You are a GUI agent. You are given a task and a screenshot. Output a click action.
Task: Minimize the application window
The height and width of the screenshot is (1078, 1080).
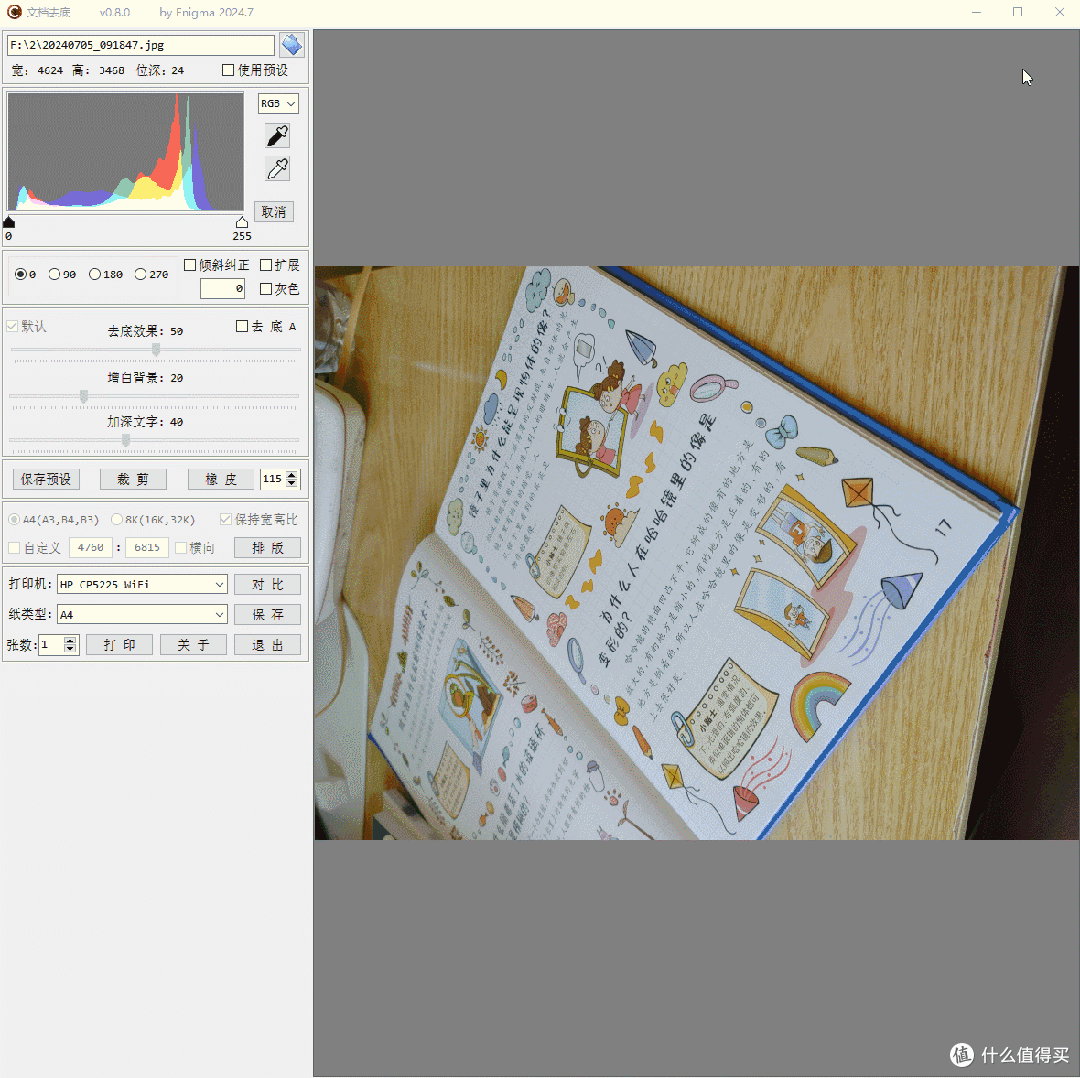[976, 12]
